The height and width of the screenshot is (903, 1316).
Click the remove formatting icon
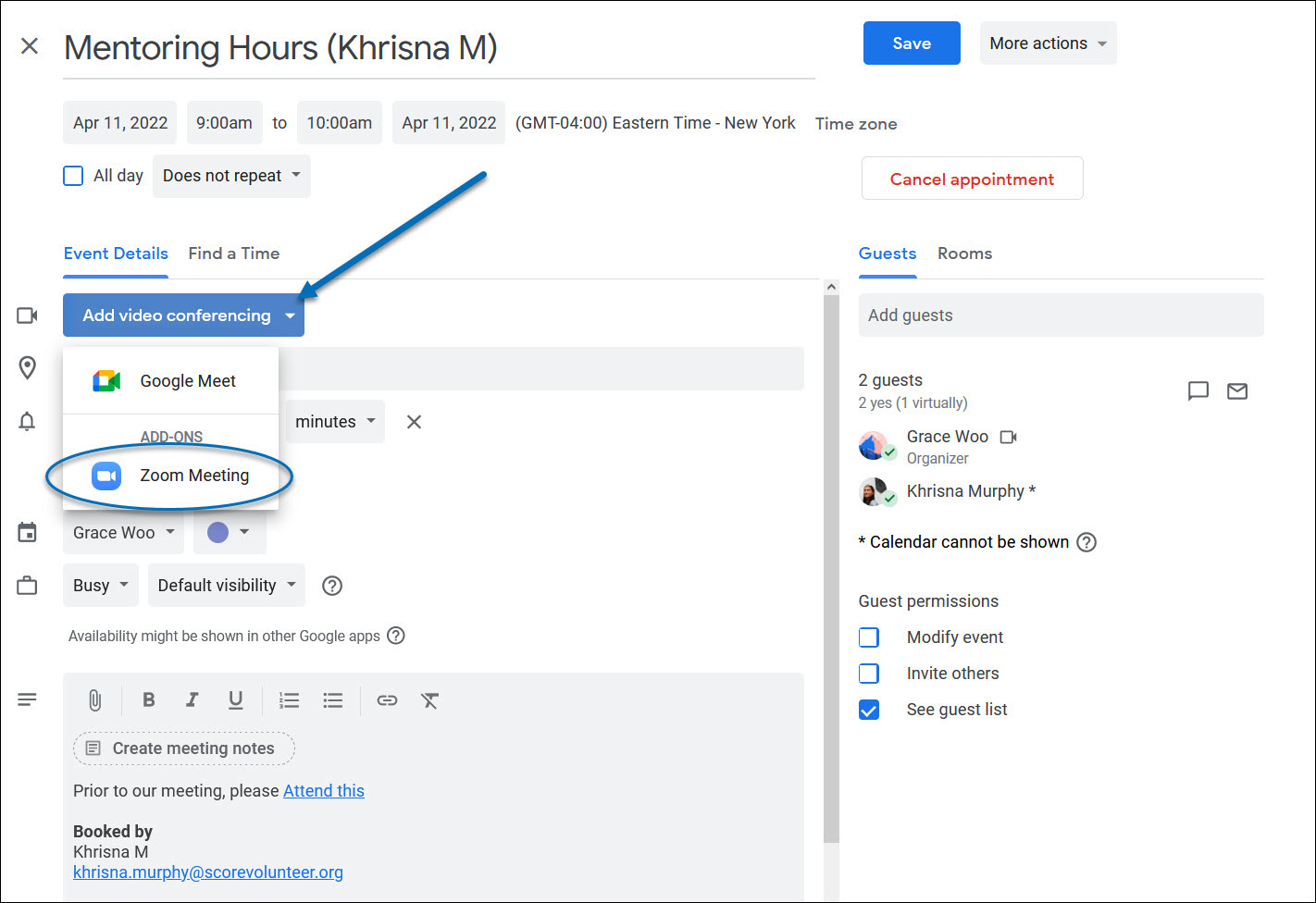pyautogui.click(x=429, y=700)
